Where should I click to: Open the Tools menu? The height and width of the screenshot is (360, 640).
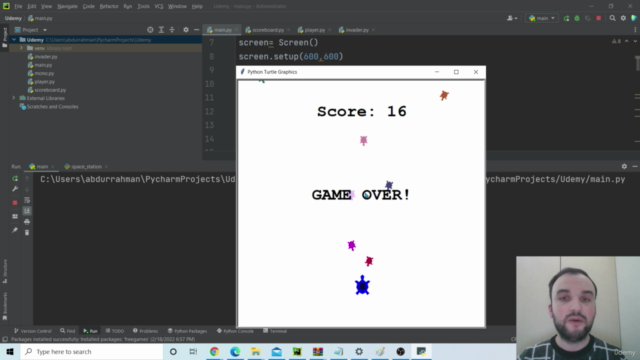click(143, 6)
